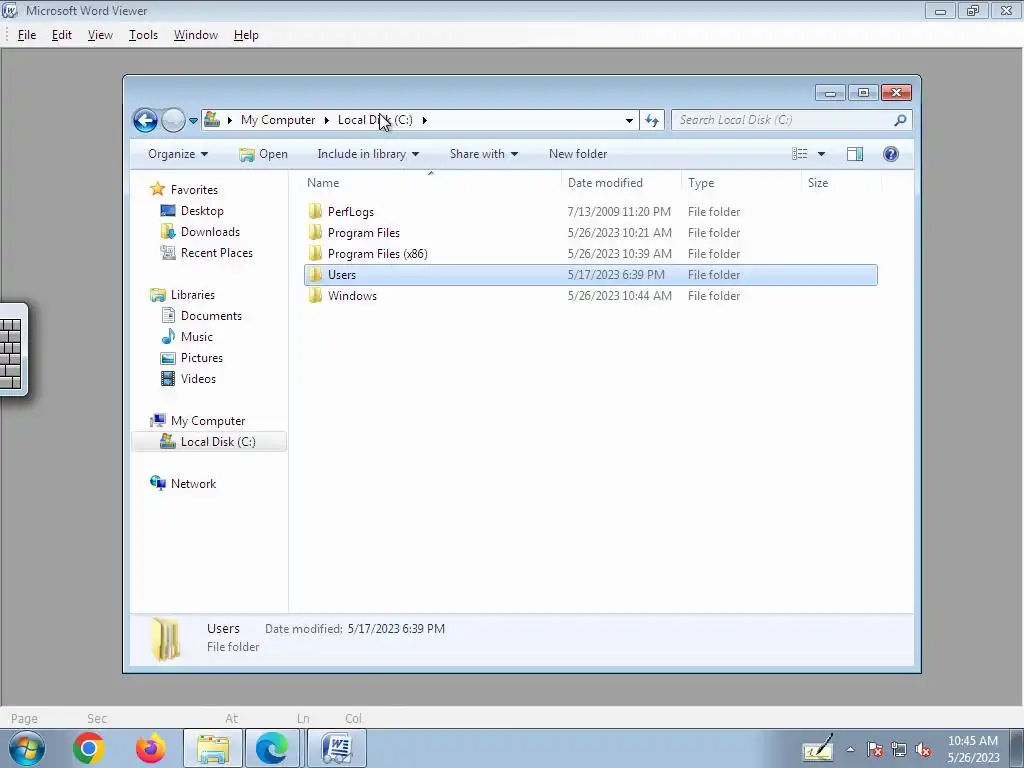Sort by the Type column header
This screenshot has height=768, width=1024.
(x=741, y=183)
